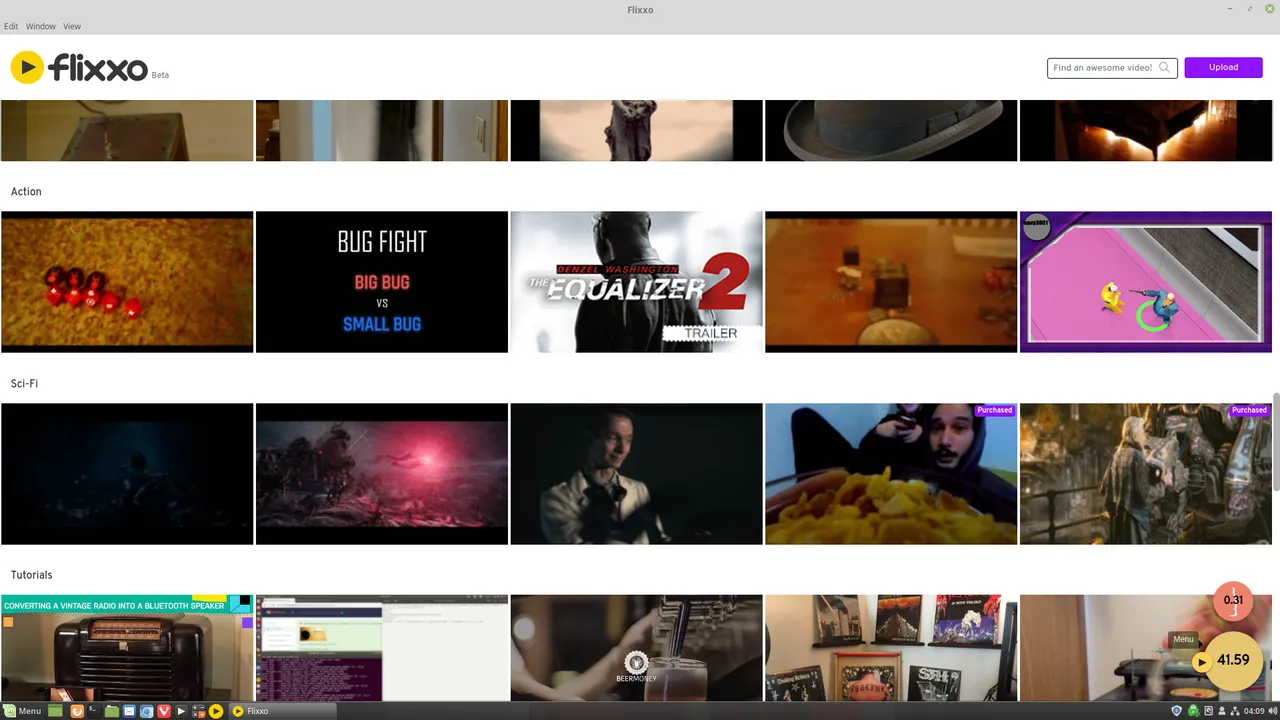Viewport: 1280px width, 720px height.
Task: Click the 04:09 clock
Action: [1254, 711]
